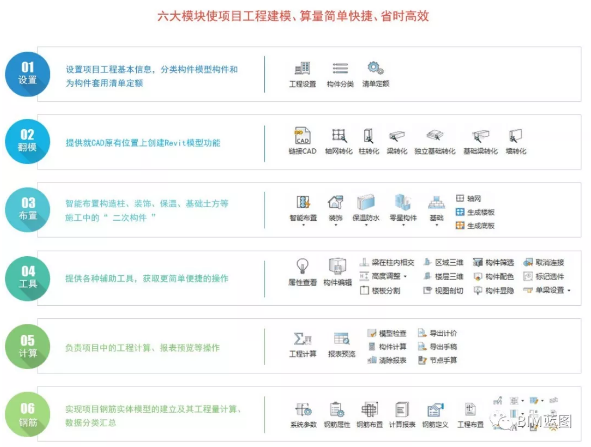Select the 柱转化 column convert tool
Screen dimensions: 591x447
[369, 141]
